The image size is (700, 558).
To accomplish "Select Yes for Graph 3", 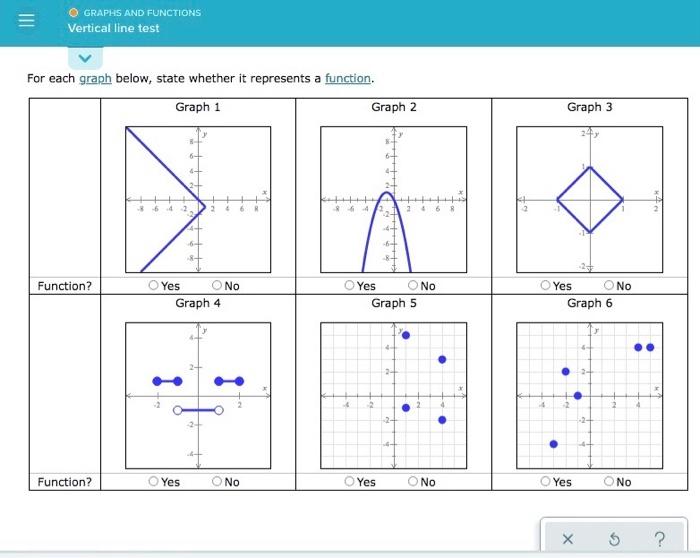I will pyautogui.click(x=546, y=285).
